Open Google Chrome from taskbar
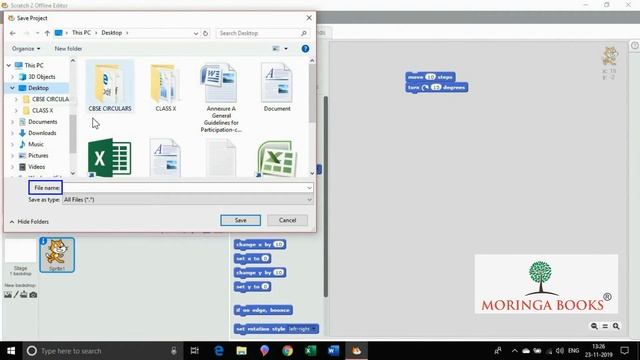 tap(287, 351)
